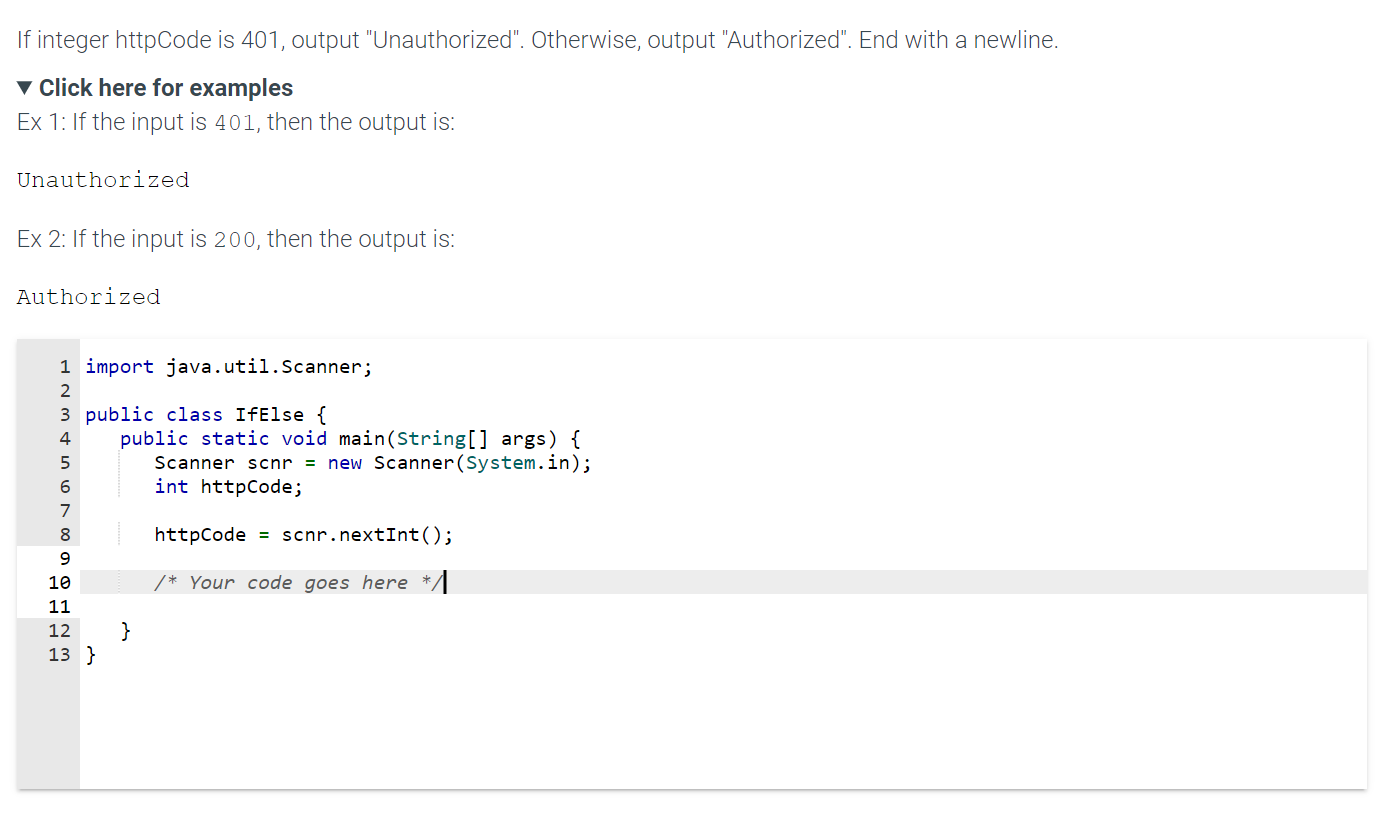Click line number 10 in the editor
This screenshot has width=1383, height=814.
click(59, 582)
